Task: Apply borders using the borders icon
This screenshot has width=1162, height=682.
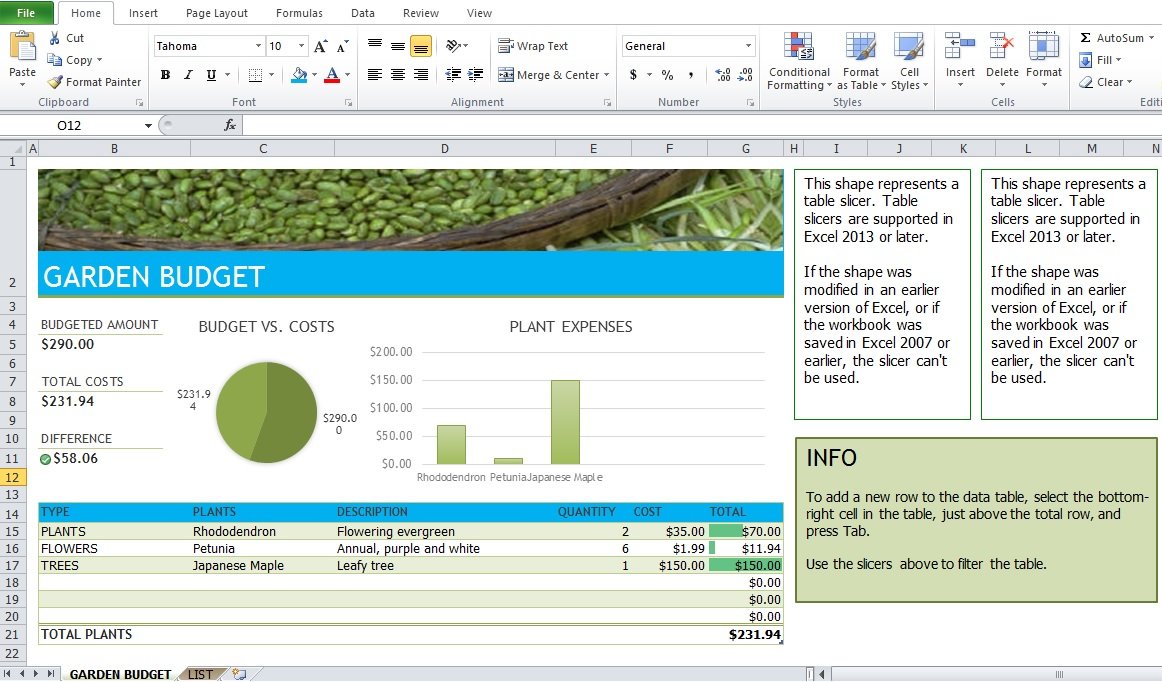Action: 255,75
